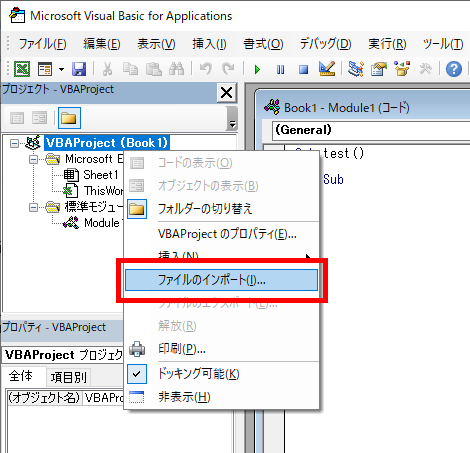Screen dimensions: 470x453
Task: Select VBAProject (Book1) in project tree
Action: (x=107, y=143)
